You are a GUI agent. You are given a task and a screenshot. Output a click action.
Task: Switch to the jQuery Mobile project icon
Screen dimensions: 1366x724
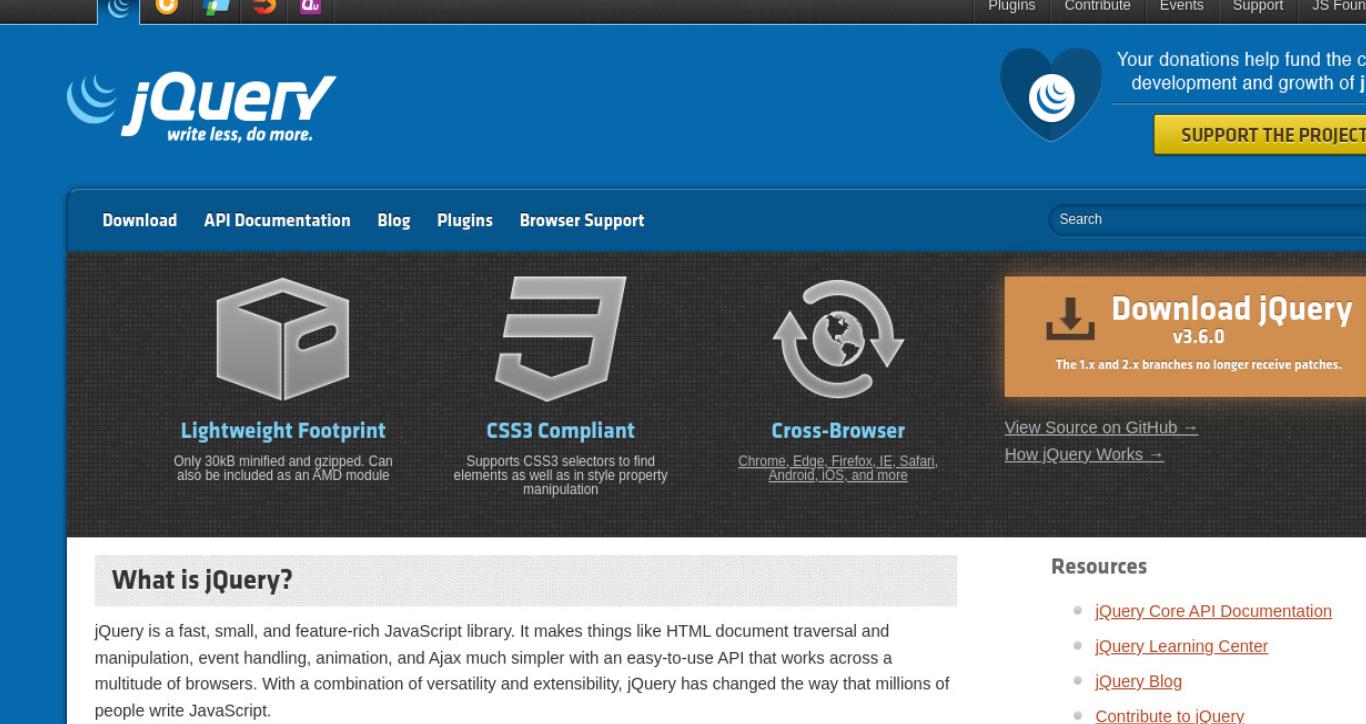pos(215,7)
